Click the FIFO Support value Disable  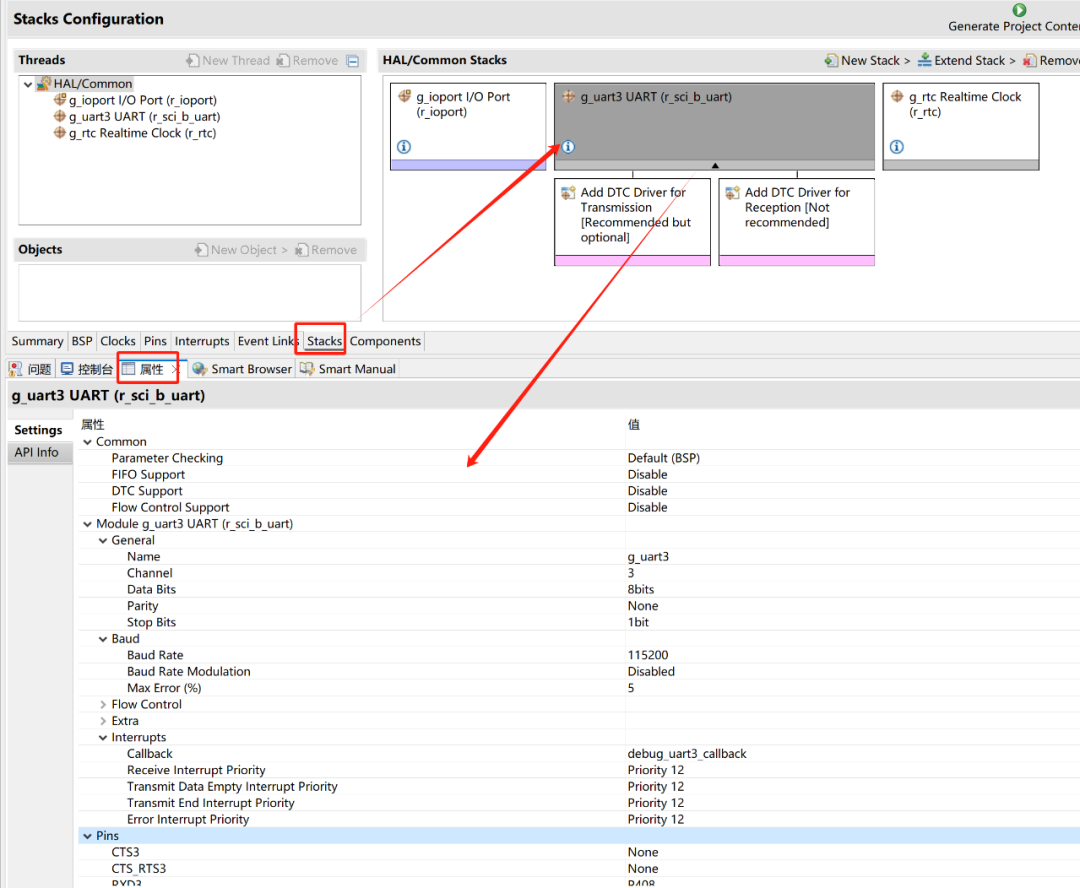coord(647,475)
